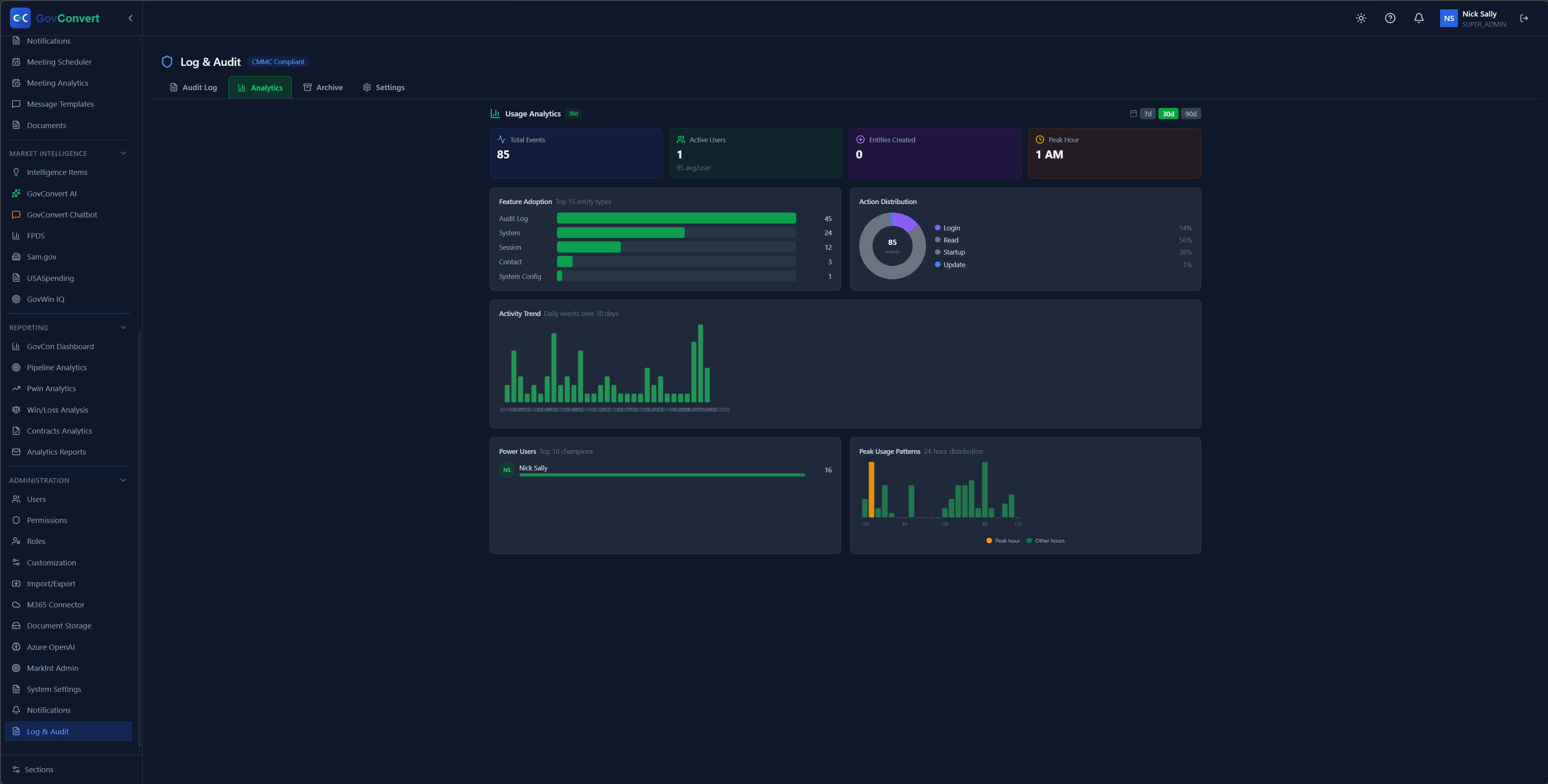
Task: Click the Permissions shield icon
Action: (16, 520)
